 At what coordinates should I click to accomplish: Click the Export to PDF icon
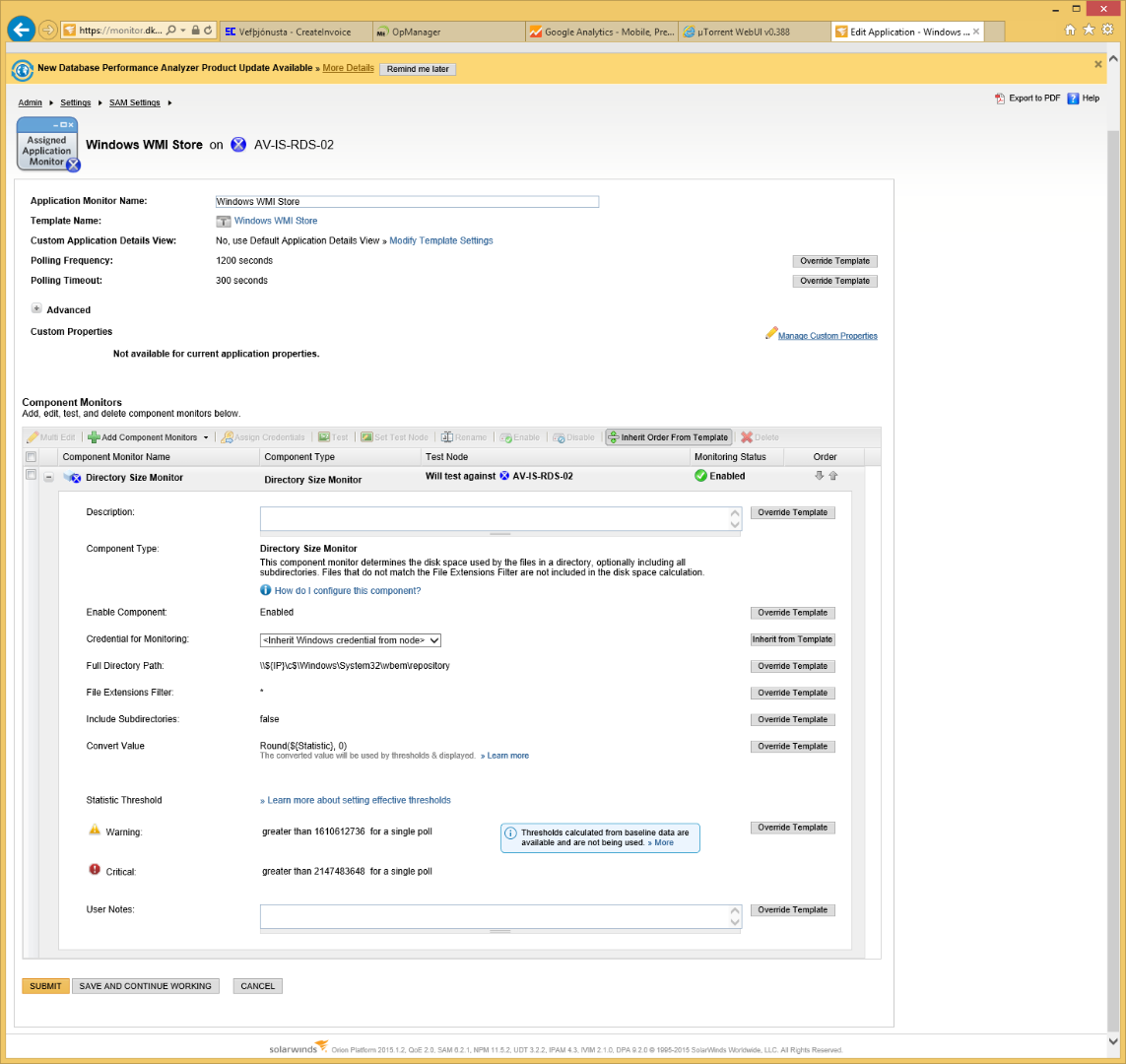1000,99
